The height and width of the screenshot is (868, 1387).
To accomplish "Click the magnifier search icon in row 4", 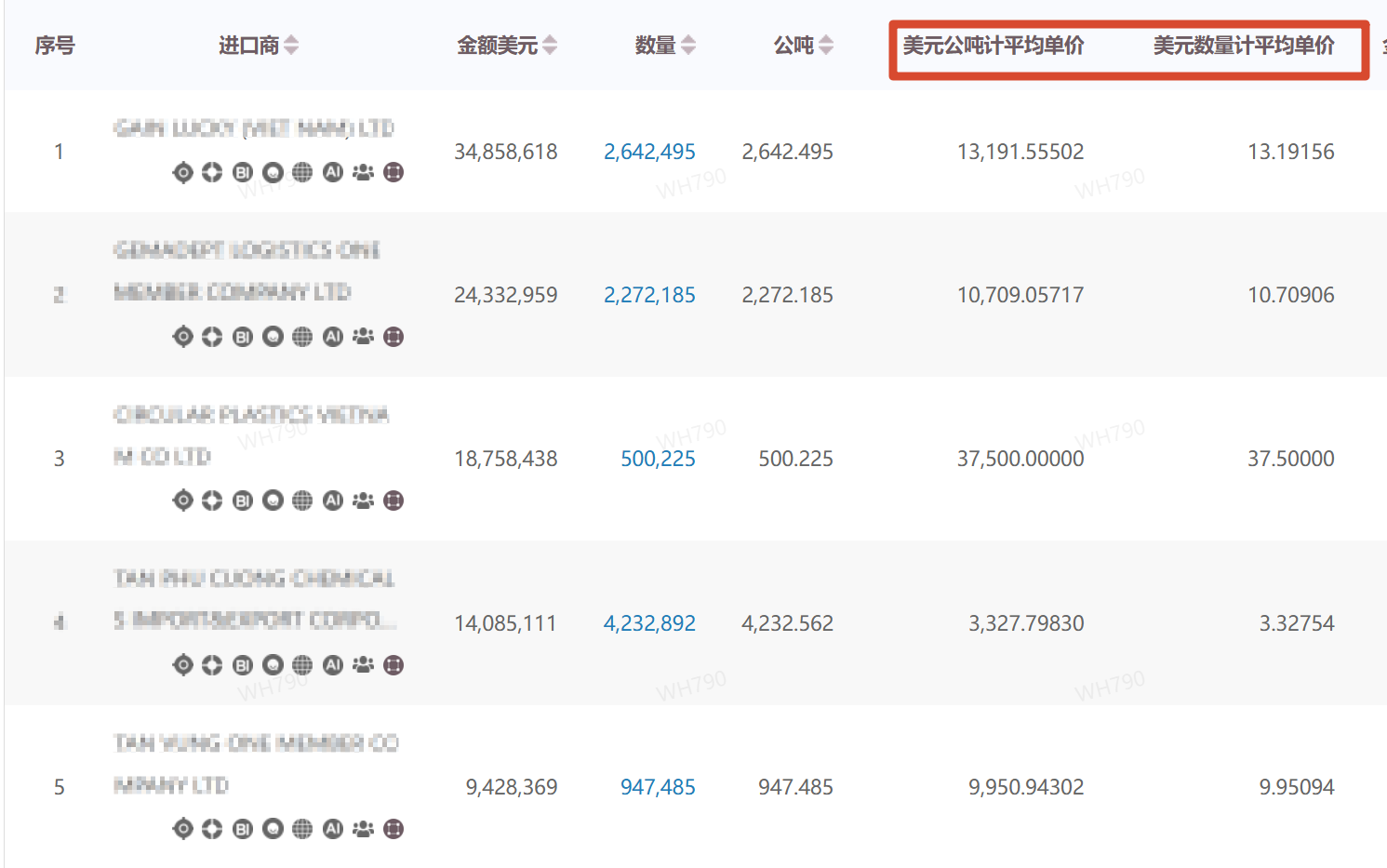I will click(x=273, y=665).
